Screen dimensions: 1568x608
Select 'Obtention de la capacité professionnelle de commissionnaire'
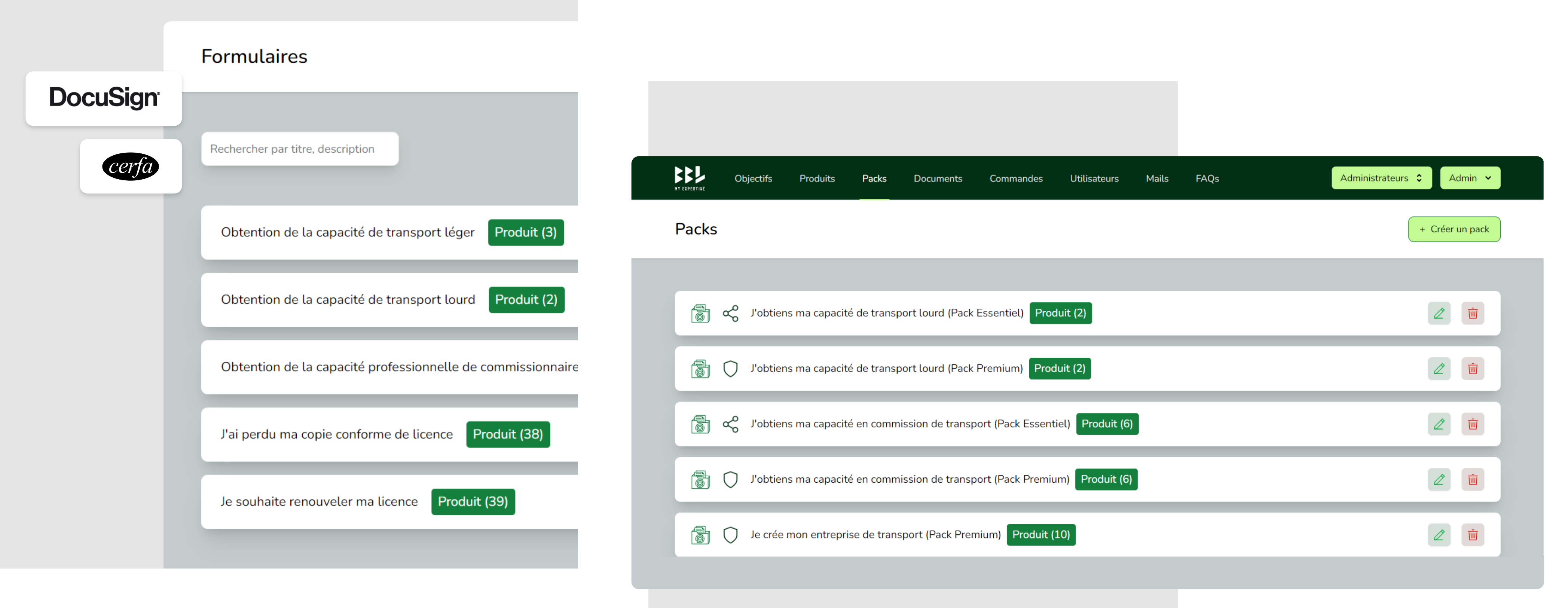click(x=399, y=366)
